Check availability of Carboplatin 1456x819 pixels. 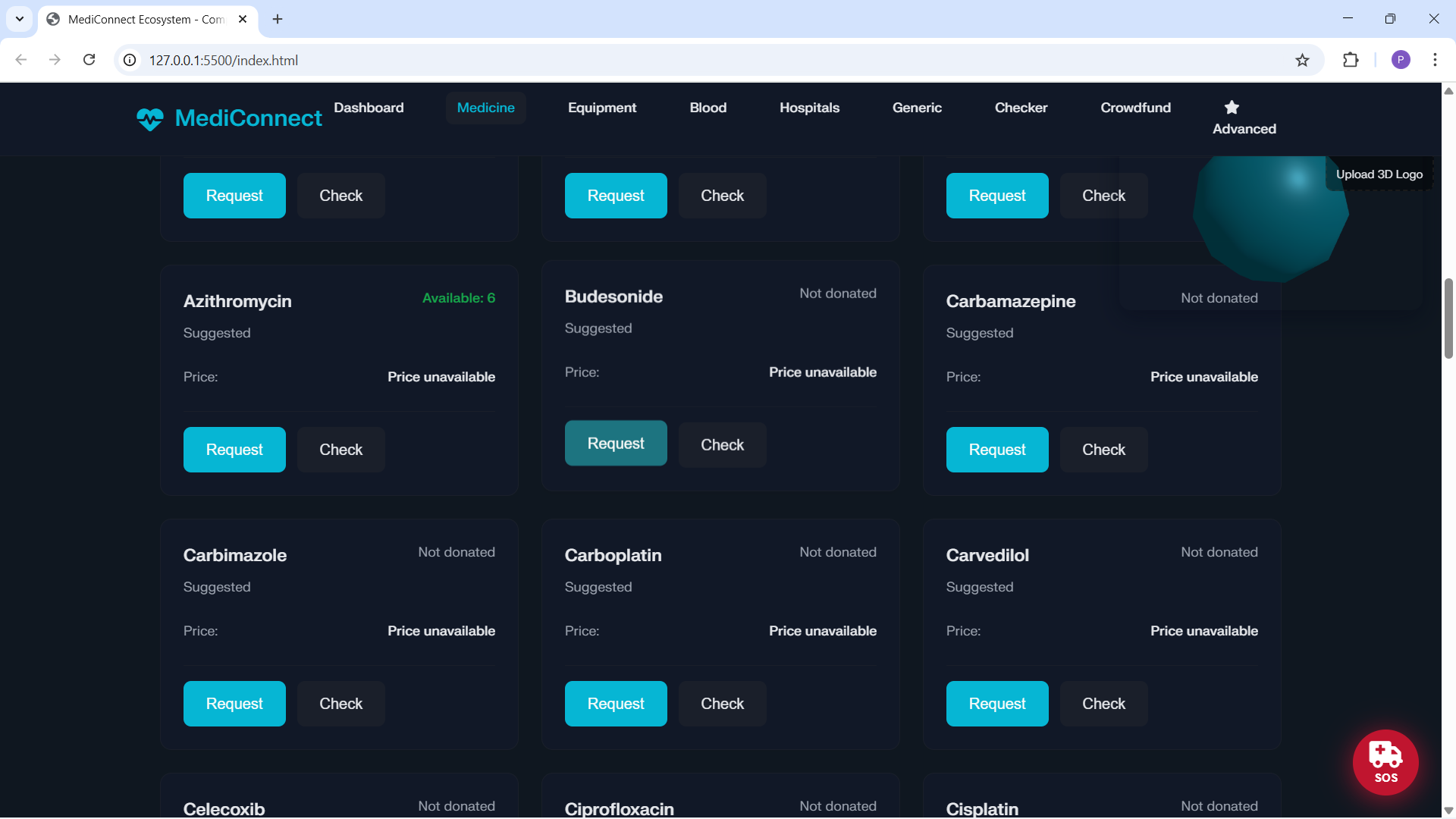tap(721, 704)
